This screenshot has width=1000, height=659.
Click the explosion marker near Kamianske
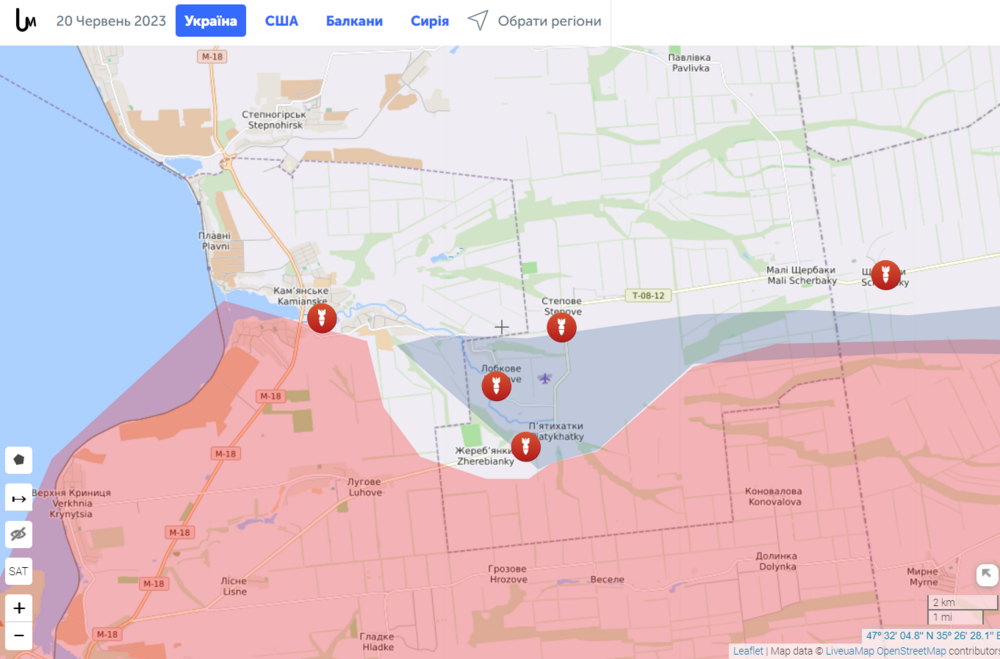click(321, 318)
